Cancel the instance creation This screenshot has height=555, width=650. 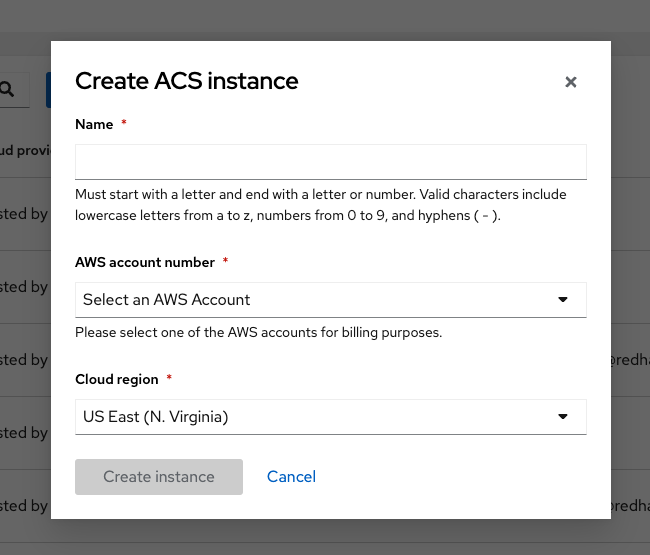291,477
